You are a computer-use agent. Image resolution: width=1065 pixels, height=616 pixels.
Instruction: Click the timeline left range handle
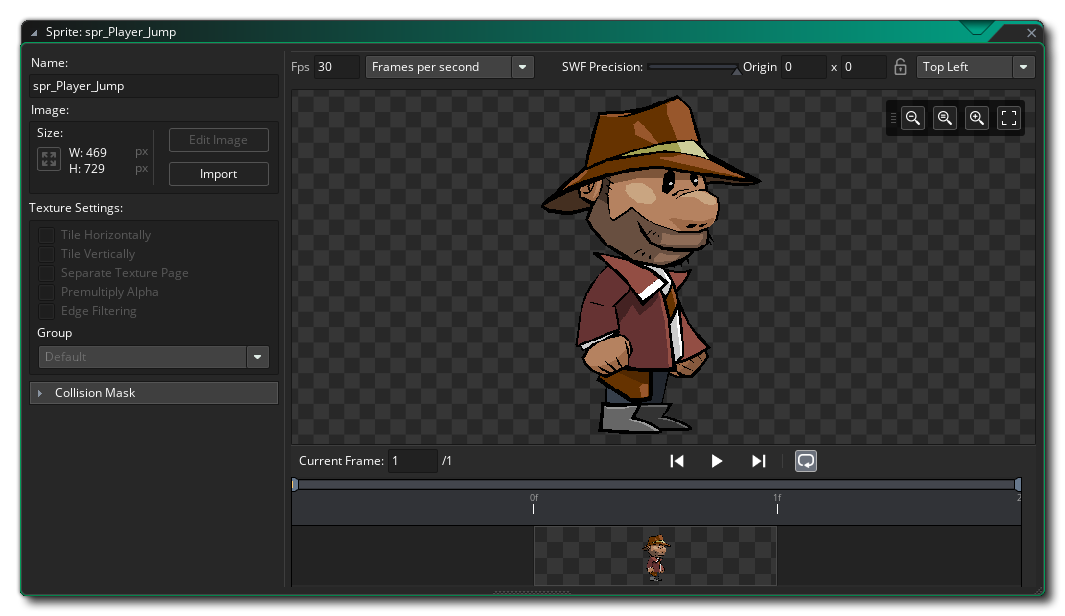[x=295, y=484]
